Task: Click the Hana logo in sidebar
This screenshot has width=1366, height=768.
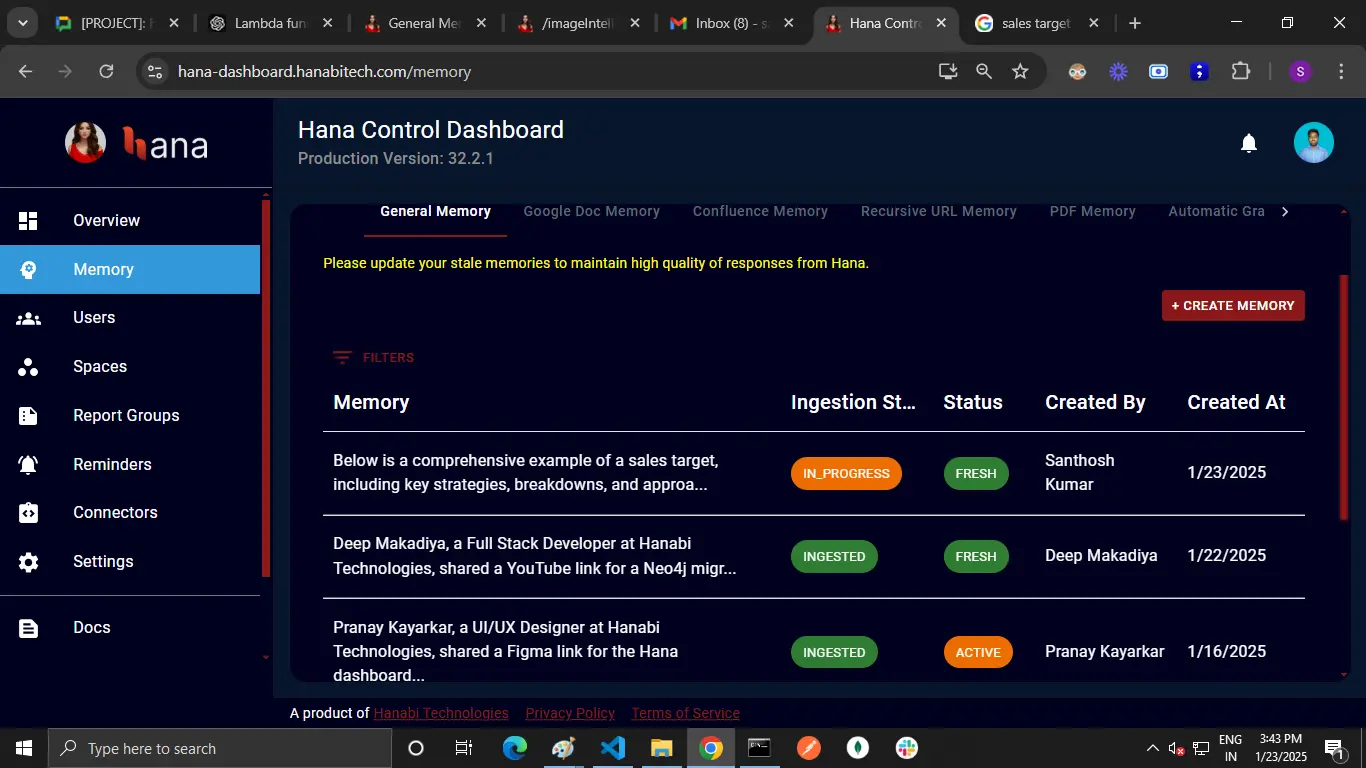Action: click(x=137, y=144)
